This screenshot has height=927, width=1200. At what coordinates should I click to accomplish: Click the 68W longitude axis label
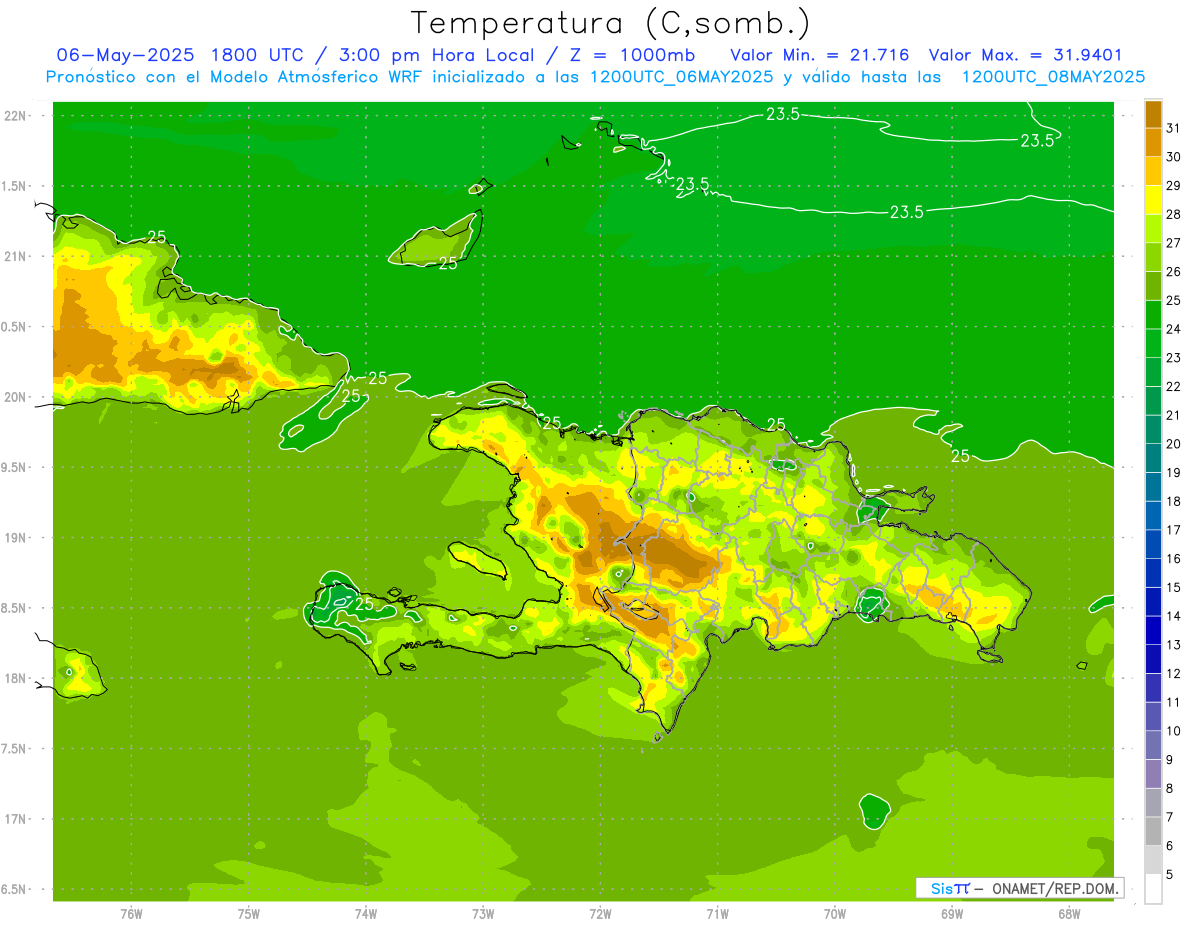pyautogui.click(x=1069, y=913)
